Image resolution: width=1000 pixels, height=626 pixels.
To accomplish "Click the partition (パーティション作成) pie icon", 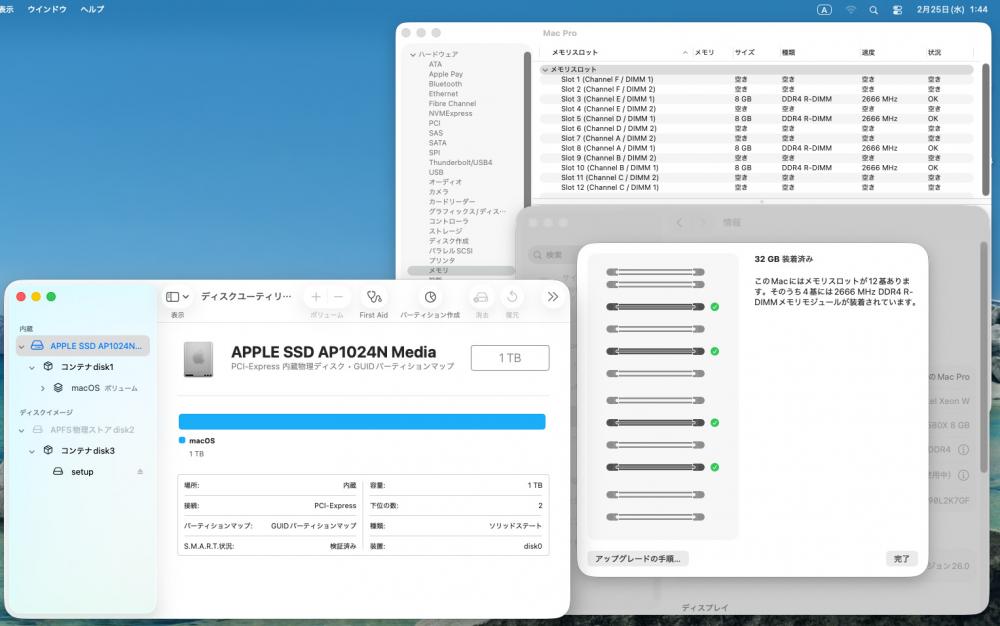I will (430, 297).
